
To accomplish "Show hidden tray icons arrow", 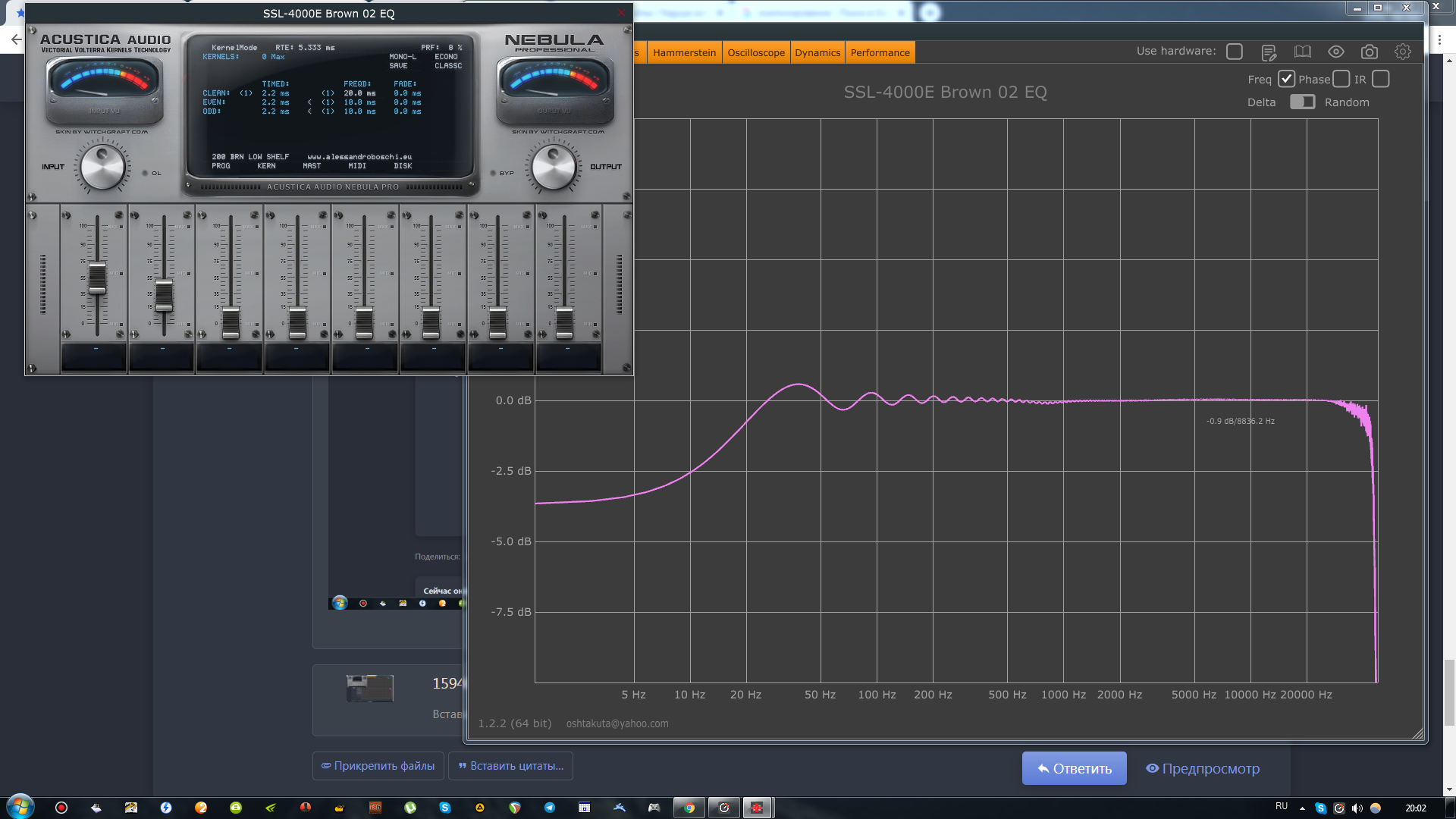I will point(1302,808).
